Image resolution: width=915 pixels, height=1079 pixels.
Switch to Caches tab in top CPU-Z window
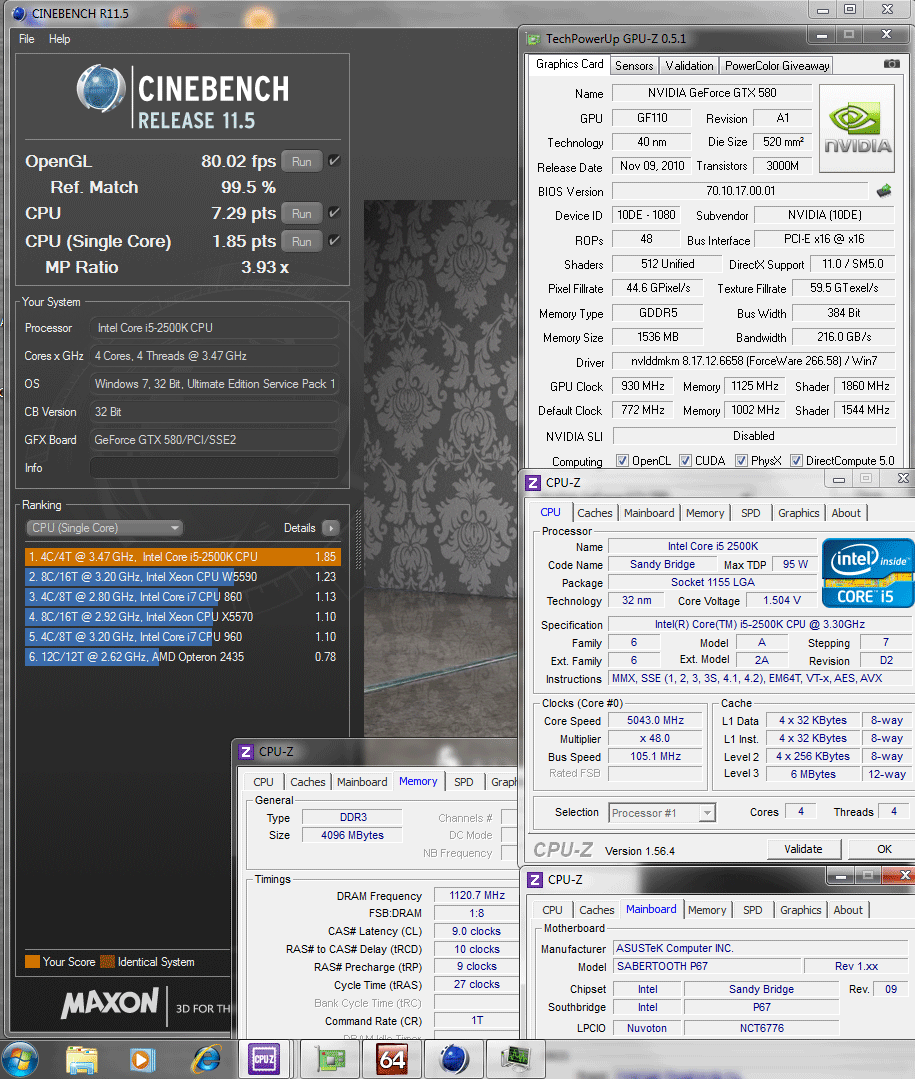tap(594, 513)
